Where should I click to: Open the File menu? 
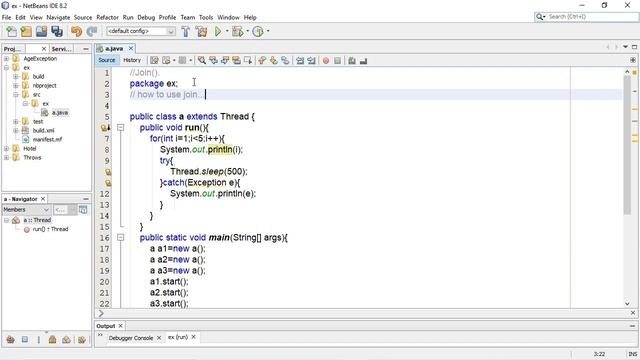(7, 18)
